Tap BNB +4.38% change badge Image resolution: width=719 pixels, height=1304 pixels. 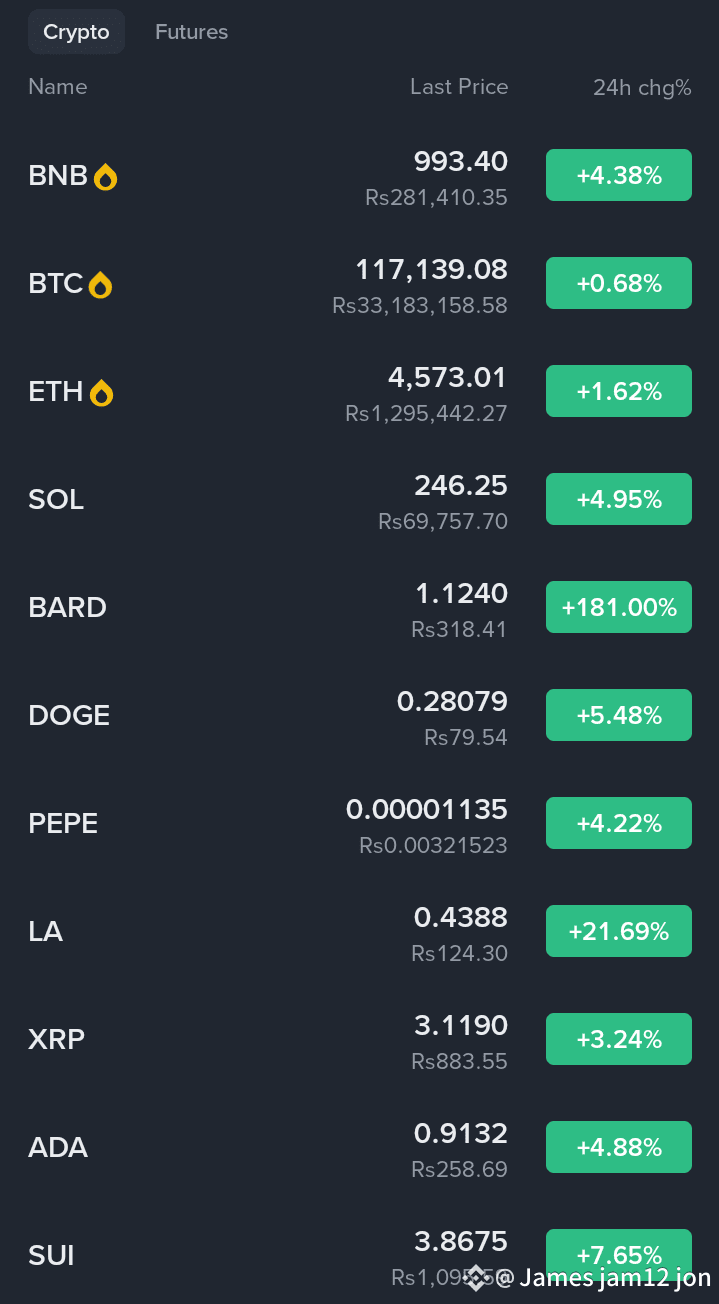click(619, 175)
